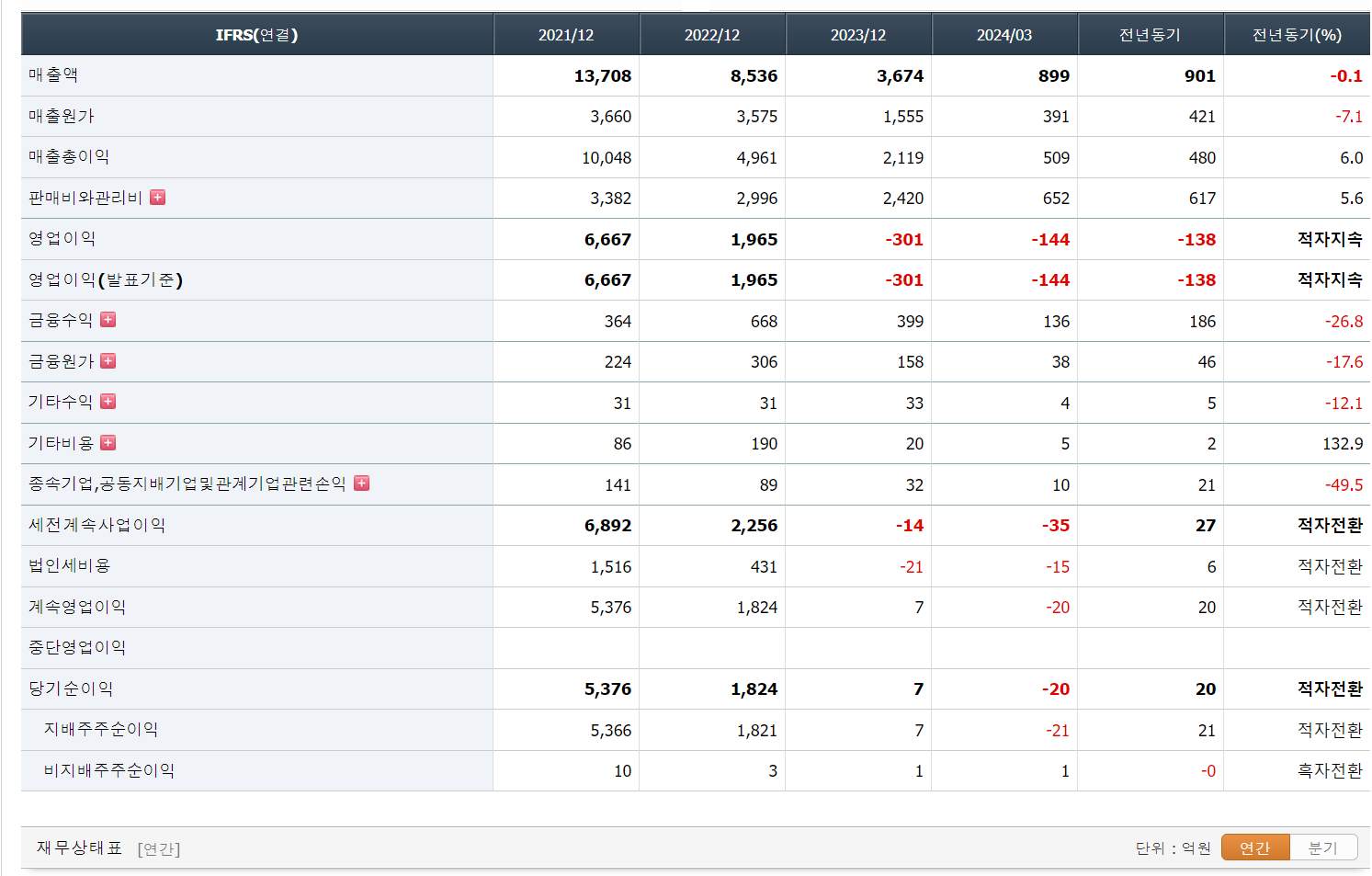Screen dimensions: 1372x876
Task: Switch to the 분기 view
Action: tap(1323, 848)
